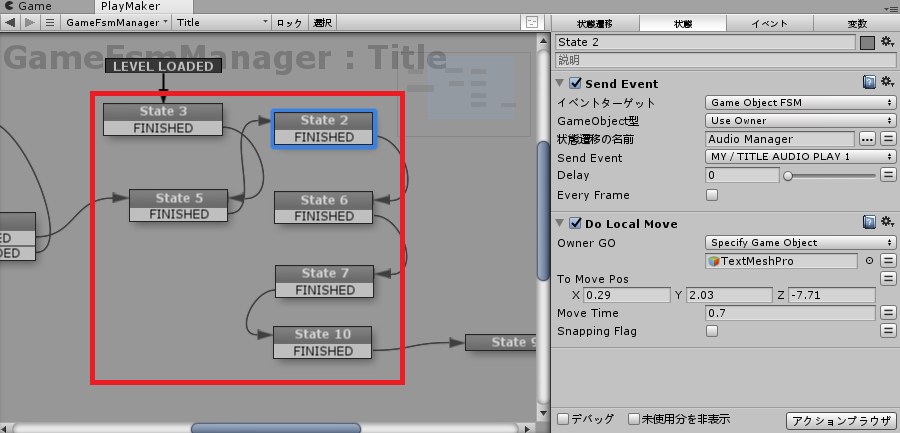This screenshot has height=433, width=900.
Task: Open the State 2 color swatch
Action: pos(867,42)
